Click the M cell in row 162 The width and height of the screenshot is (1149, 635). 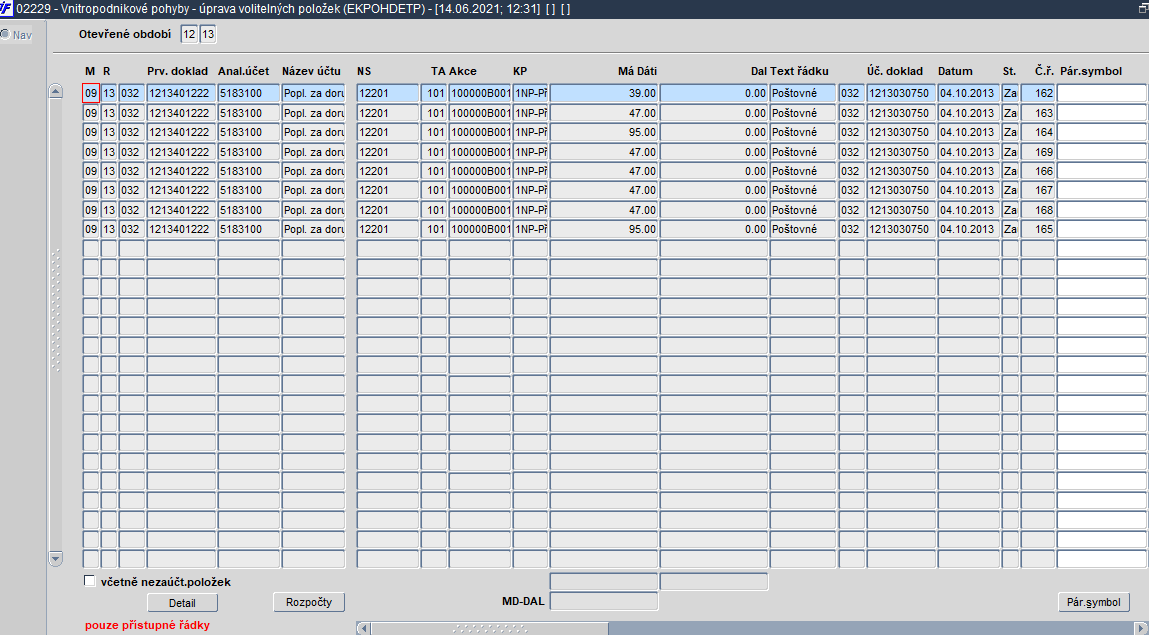91,93
